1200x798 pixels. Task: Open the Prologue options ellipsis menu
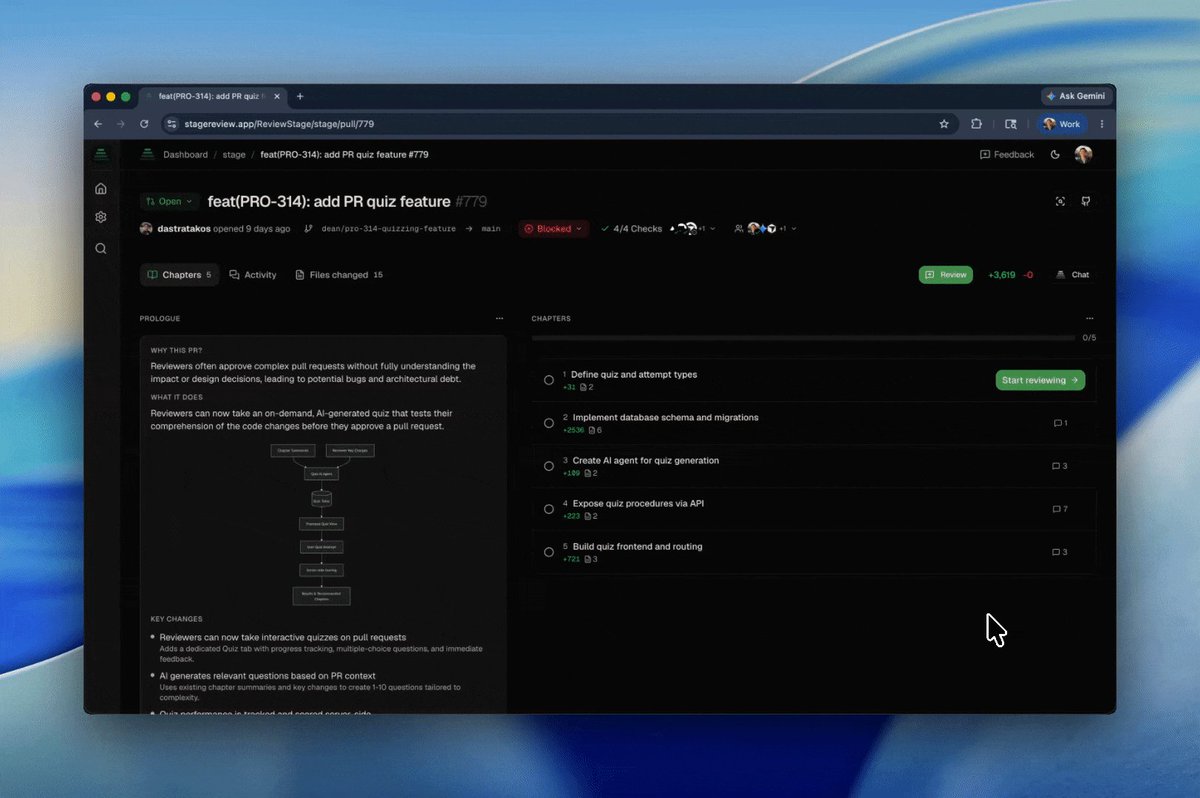pos(499,319)
